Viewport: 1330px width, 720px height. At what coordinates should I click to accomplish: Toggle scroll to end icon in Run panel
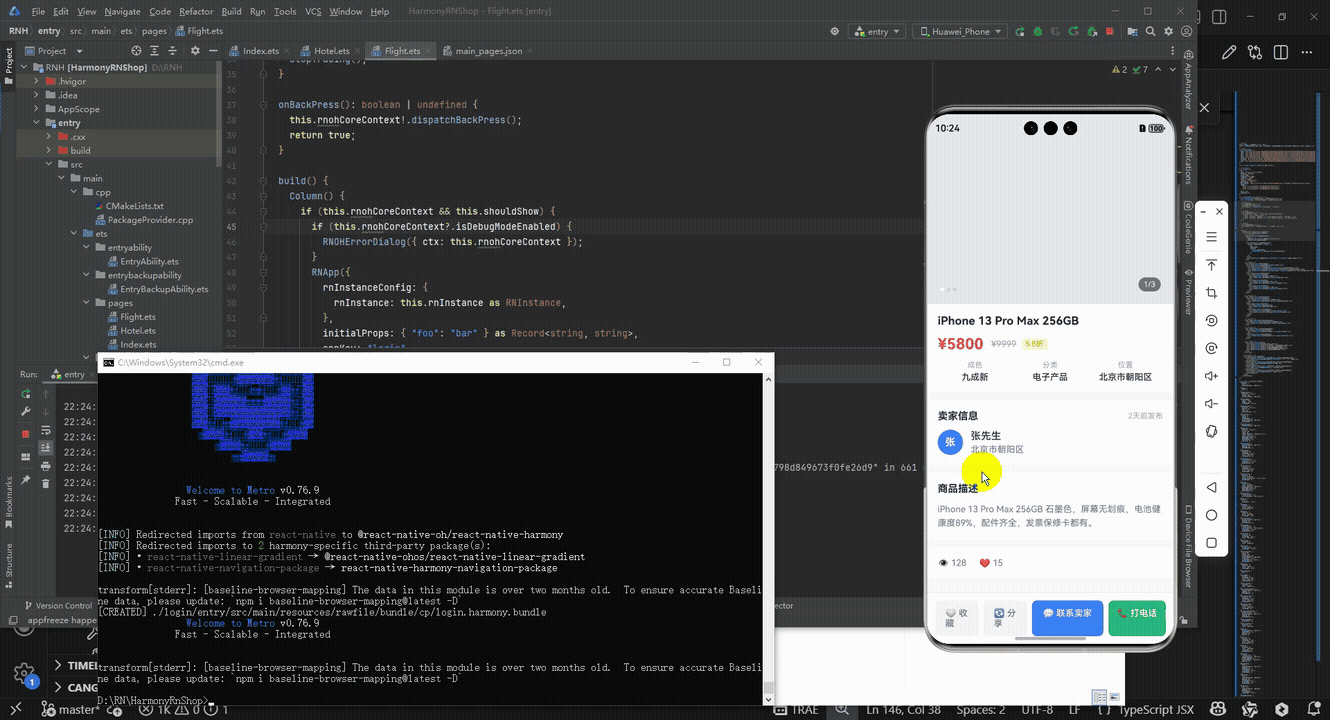point(46,448)
